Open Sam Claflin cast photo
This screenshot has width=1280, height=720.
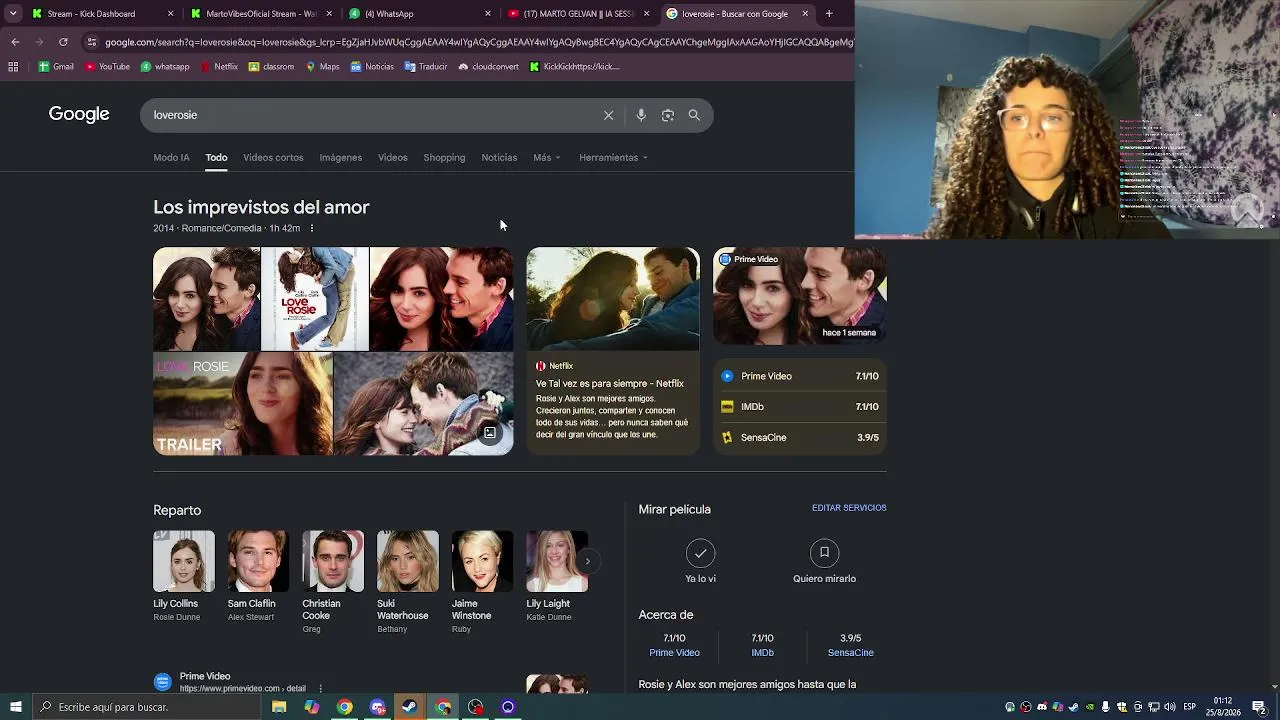point(258,562)
